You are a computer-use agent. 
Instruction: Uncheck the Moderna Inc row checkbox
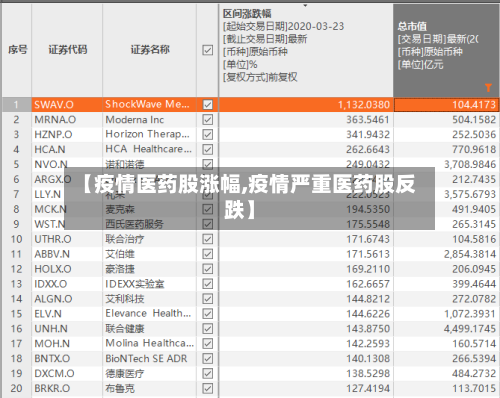[x=208, y=120]
